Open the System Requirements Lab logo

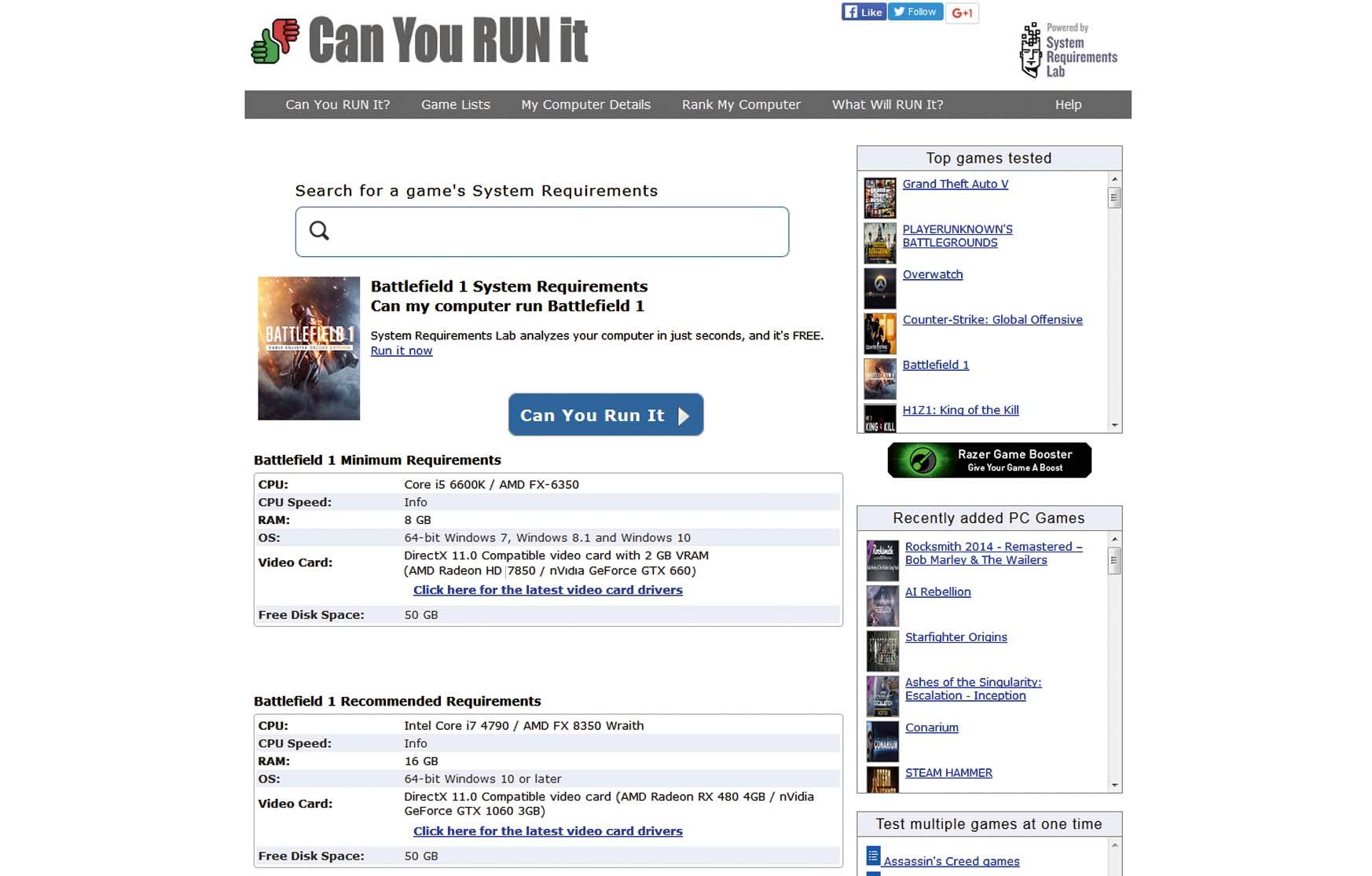click(1068, 50)
